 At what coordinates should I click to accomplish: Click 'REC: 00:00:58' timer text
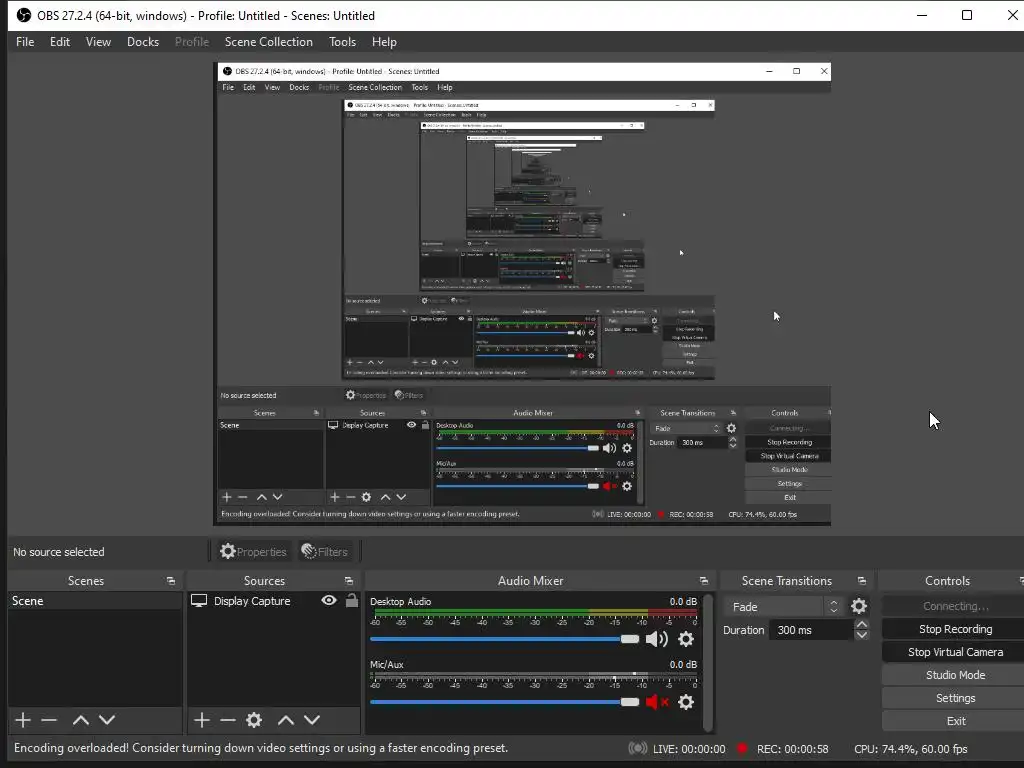(x=792, y=749)
